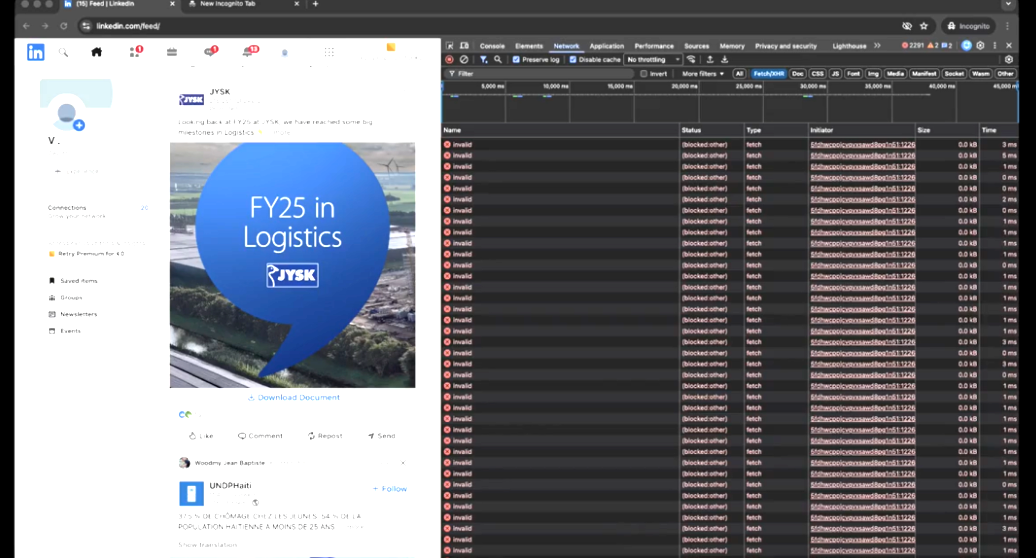Expand the More filters dropdown
The image size is (1036, 558).
[x=702, y=74]
